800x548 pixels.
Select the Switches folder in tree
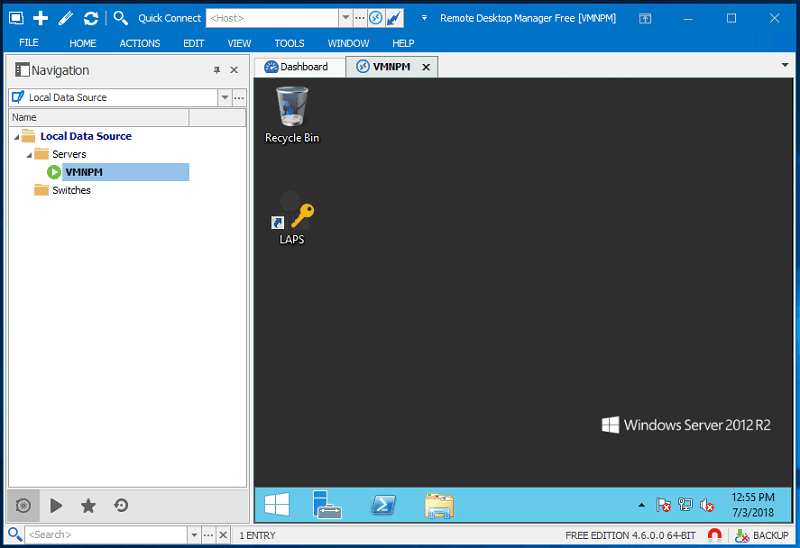pyautogui.click(x=71, y=190)
